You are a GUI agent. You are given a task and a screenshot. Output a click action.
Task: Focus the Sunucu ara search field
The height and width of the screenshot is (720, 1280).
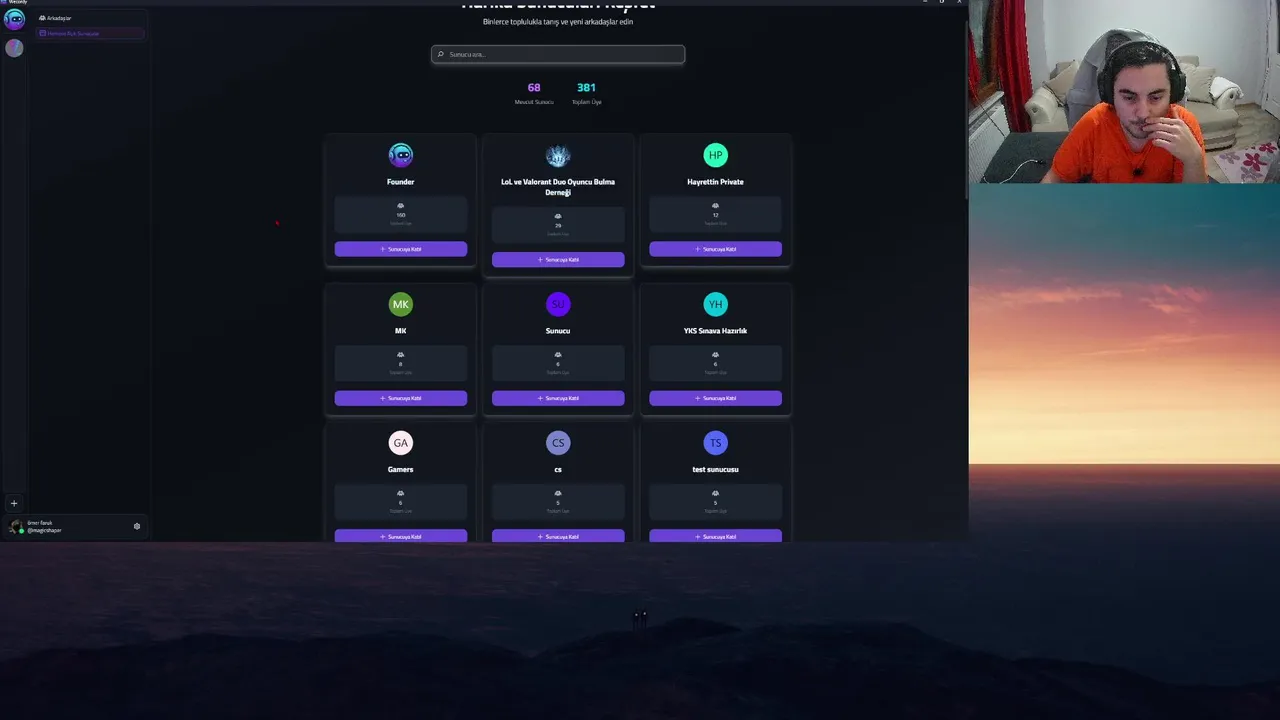coord(558,54)
